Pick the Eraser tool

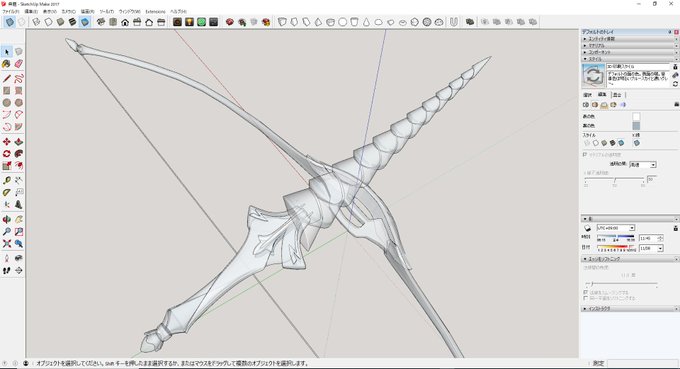19,64
